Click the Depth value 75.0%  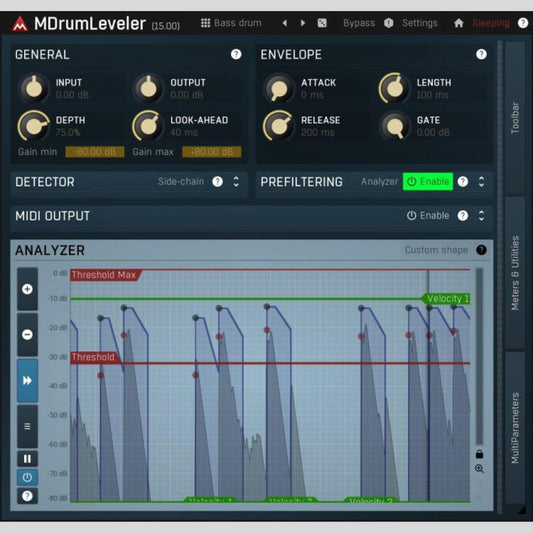(x=68, y=132)
